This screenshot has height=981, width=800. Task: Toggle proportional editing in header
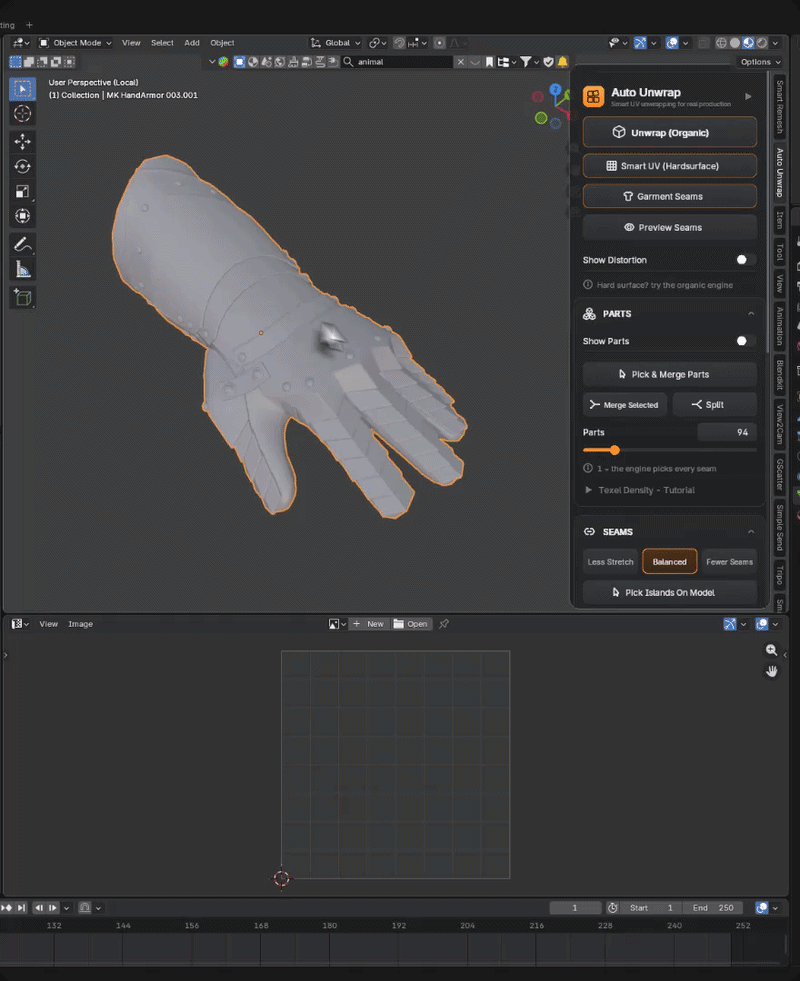click(x=440, y=43)
